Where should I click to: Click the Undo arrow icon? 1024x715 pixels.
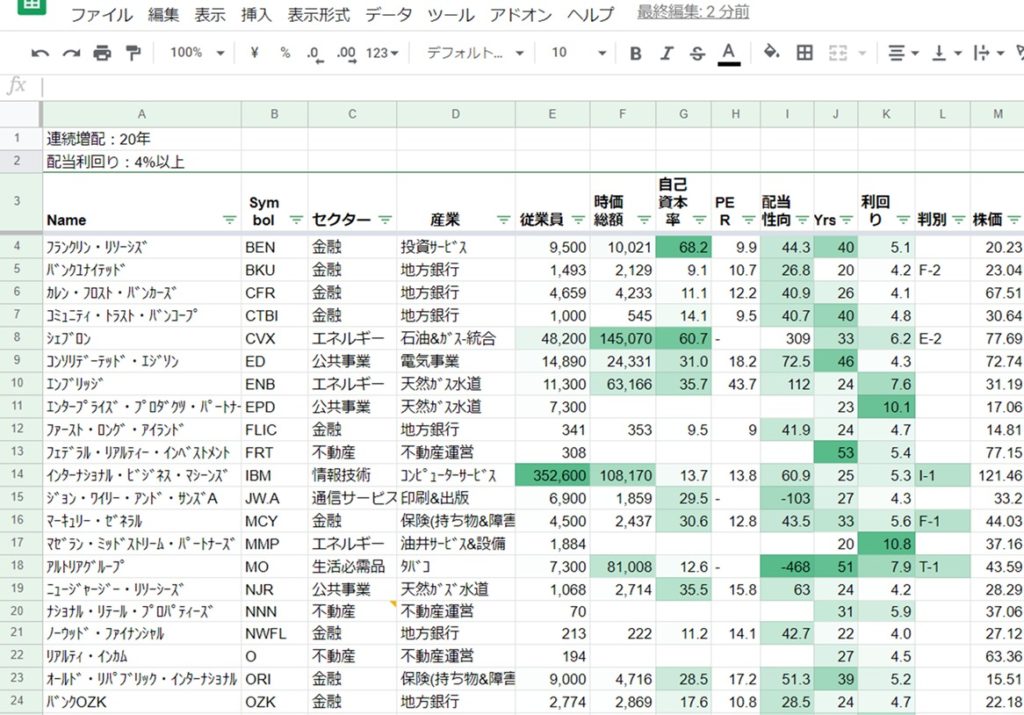[x=40, y=54]
